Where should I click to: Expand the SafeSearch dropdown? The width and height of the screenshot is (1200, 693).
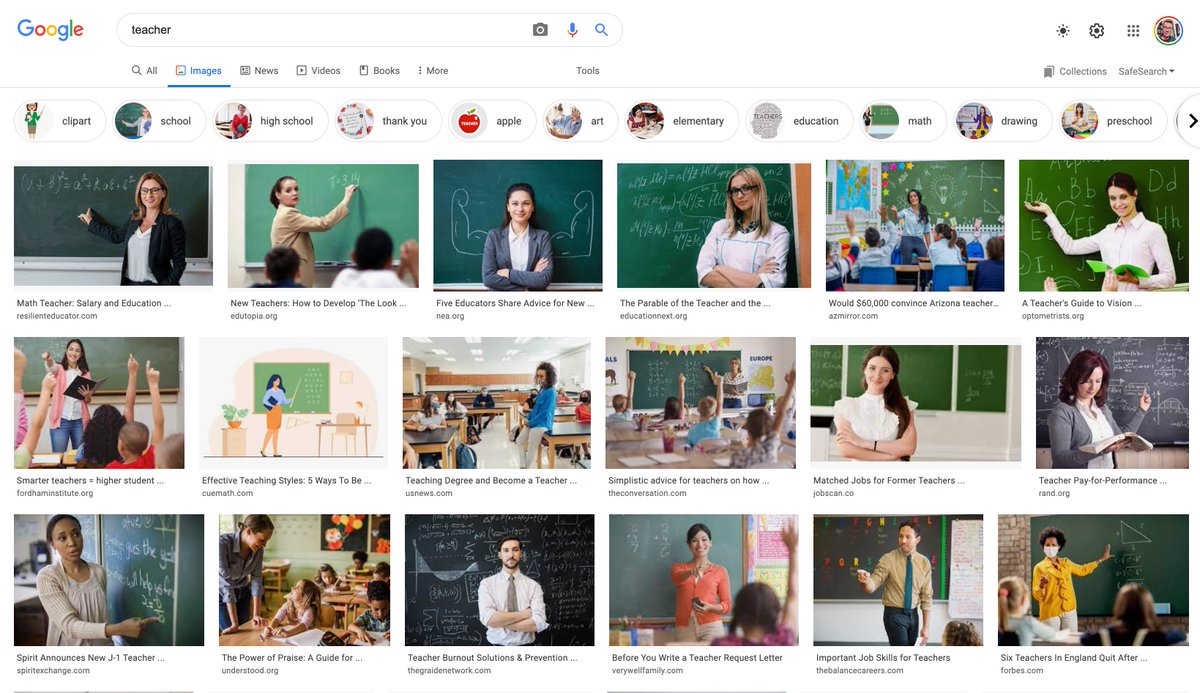coord(1146,71)
